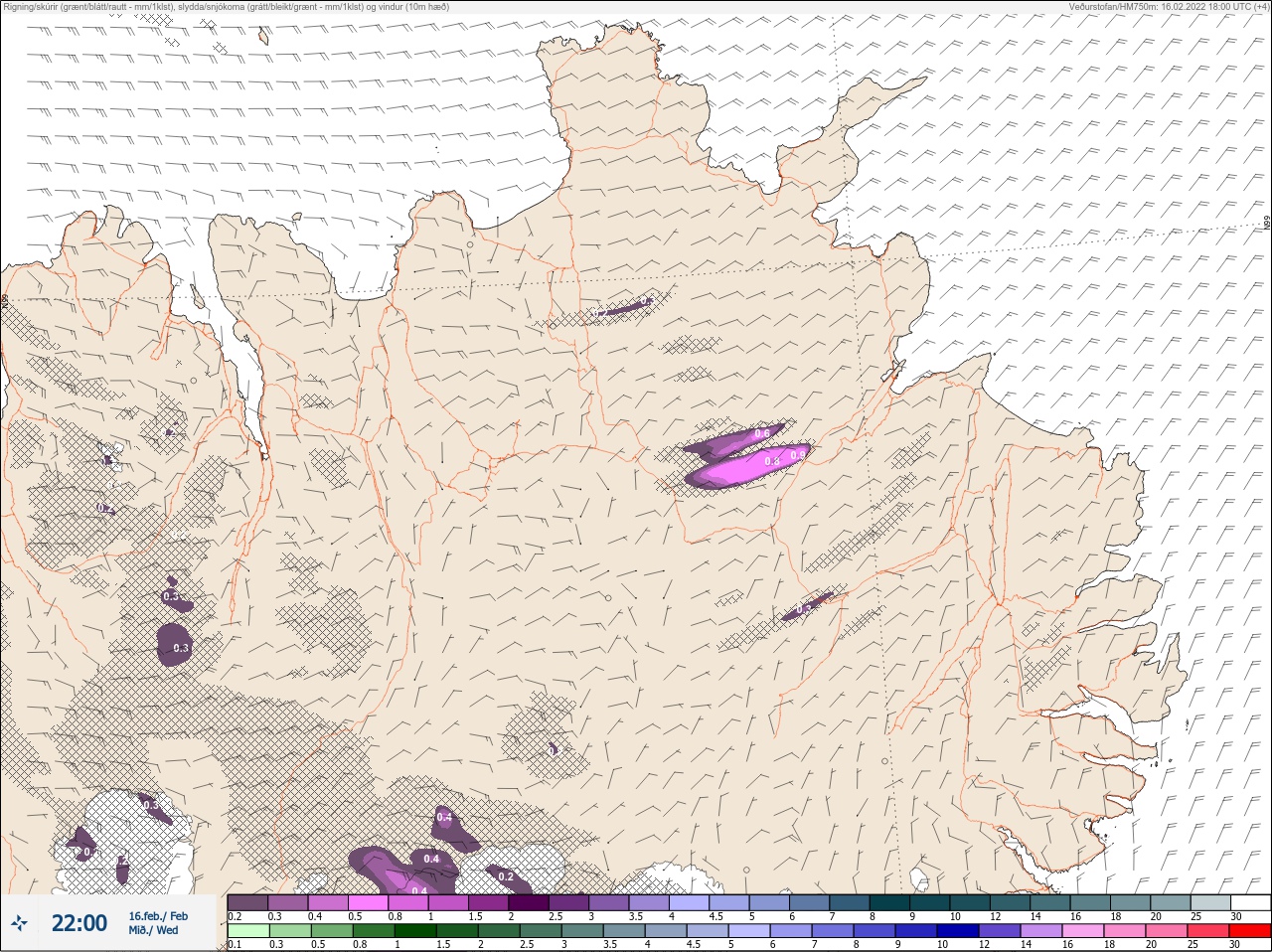
Task: Select the pale green 0.1 swatch in lower legend
Action: tap(247, 931)
